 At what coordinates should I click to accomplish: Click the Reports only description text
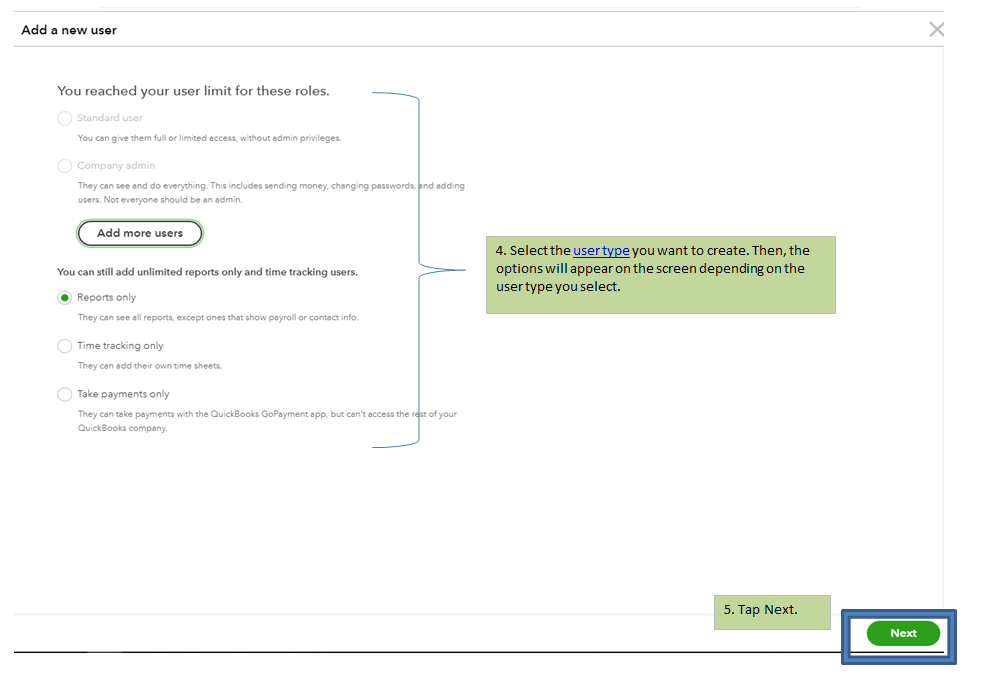tap(217, 317)
